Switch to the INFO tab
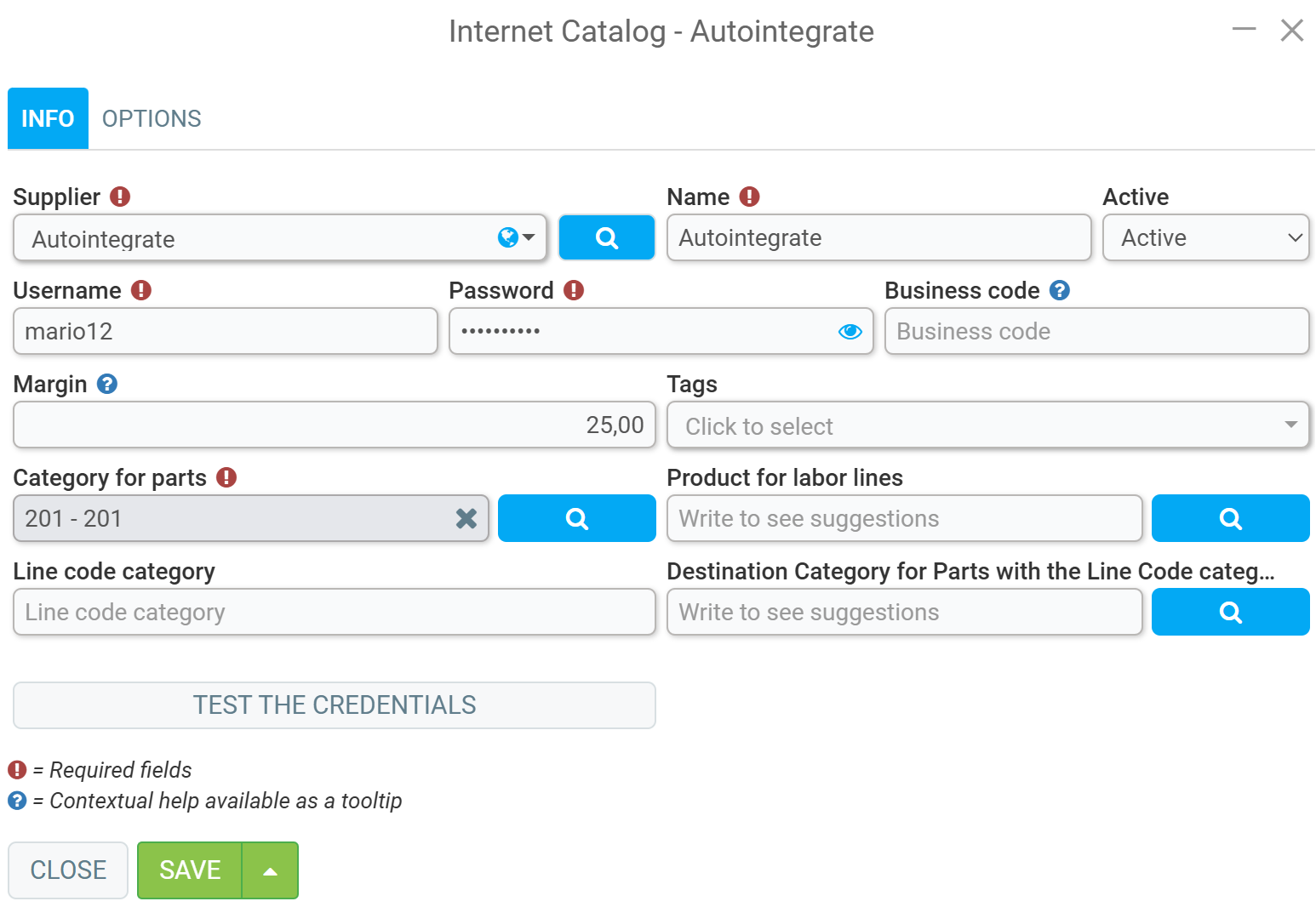The image size is (1316, 907). 48,118
